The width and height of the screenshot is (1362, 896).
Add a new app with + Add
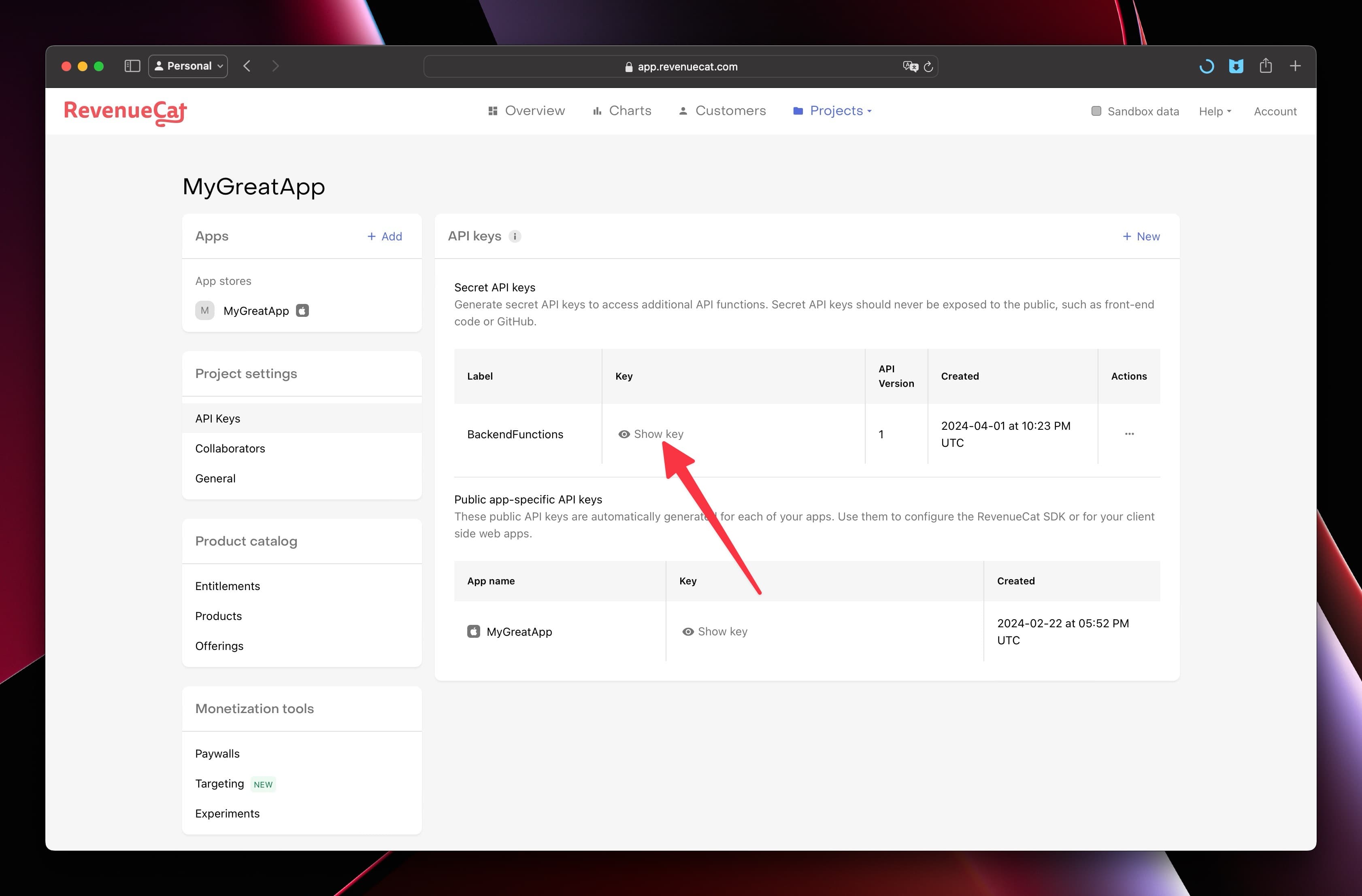coord(385,236)
